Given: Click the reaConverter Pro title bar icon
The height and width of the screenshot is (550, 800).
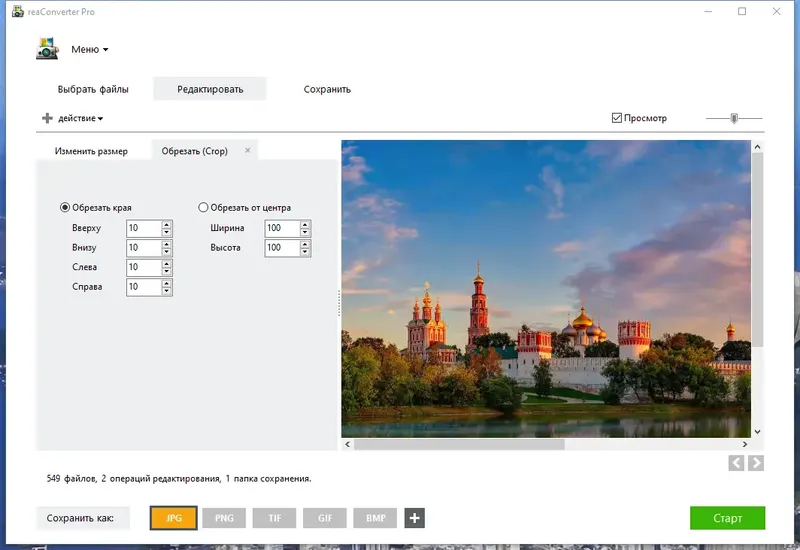Looking at the screenshot, I should pyautogui.click(x=18, y=11).
